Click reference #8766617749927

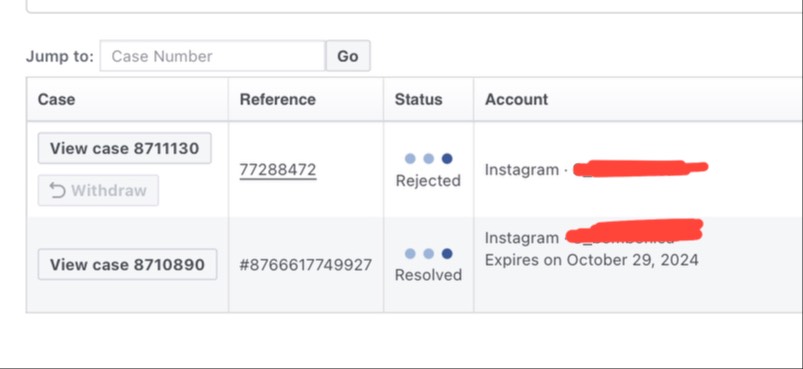(x=306, y=265)
